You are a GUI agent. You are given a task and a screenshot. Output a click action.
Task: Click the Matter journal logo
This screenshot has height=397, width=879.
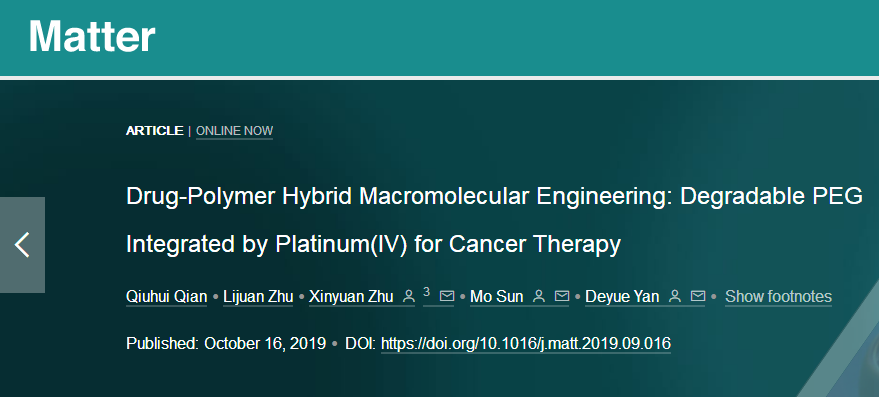click(91, 36)
